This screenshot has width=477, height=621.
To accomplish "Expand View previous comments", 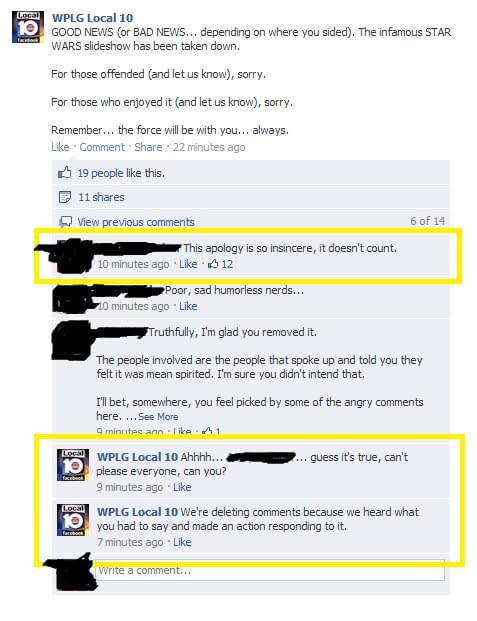I will tap(136, 222).
